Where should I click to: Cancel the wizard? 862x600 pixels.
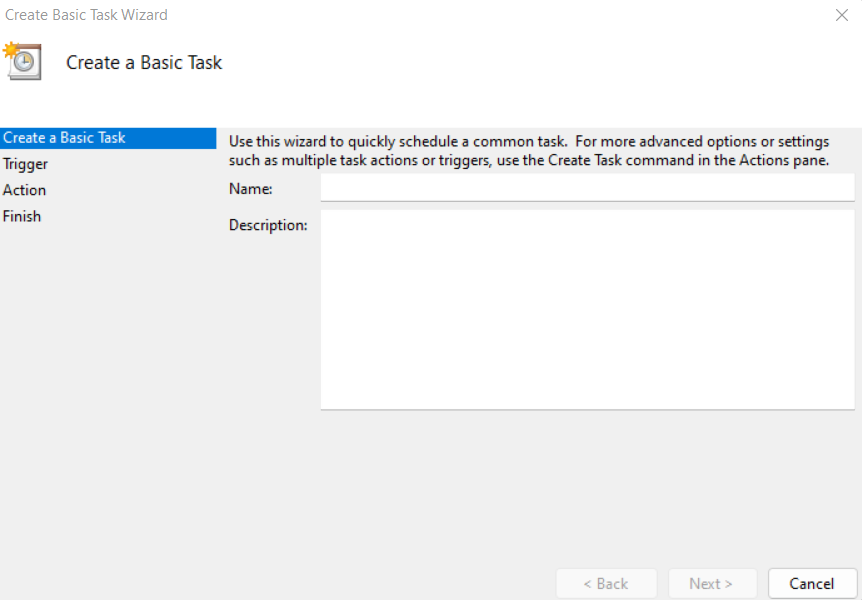(x=812, y=584)
